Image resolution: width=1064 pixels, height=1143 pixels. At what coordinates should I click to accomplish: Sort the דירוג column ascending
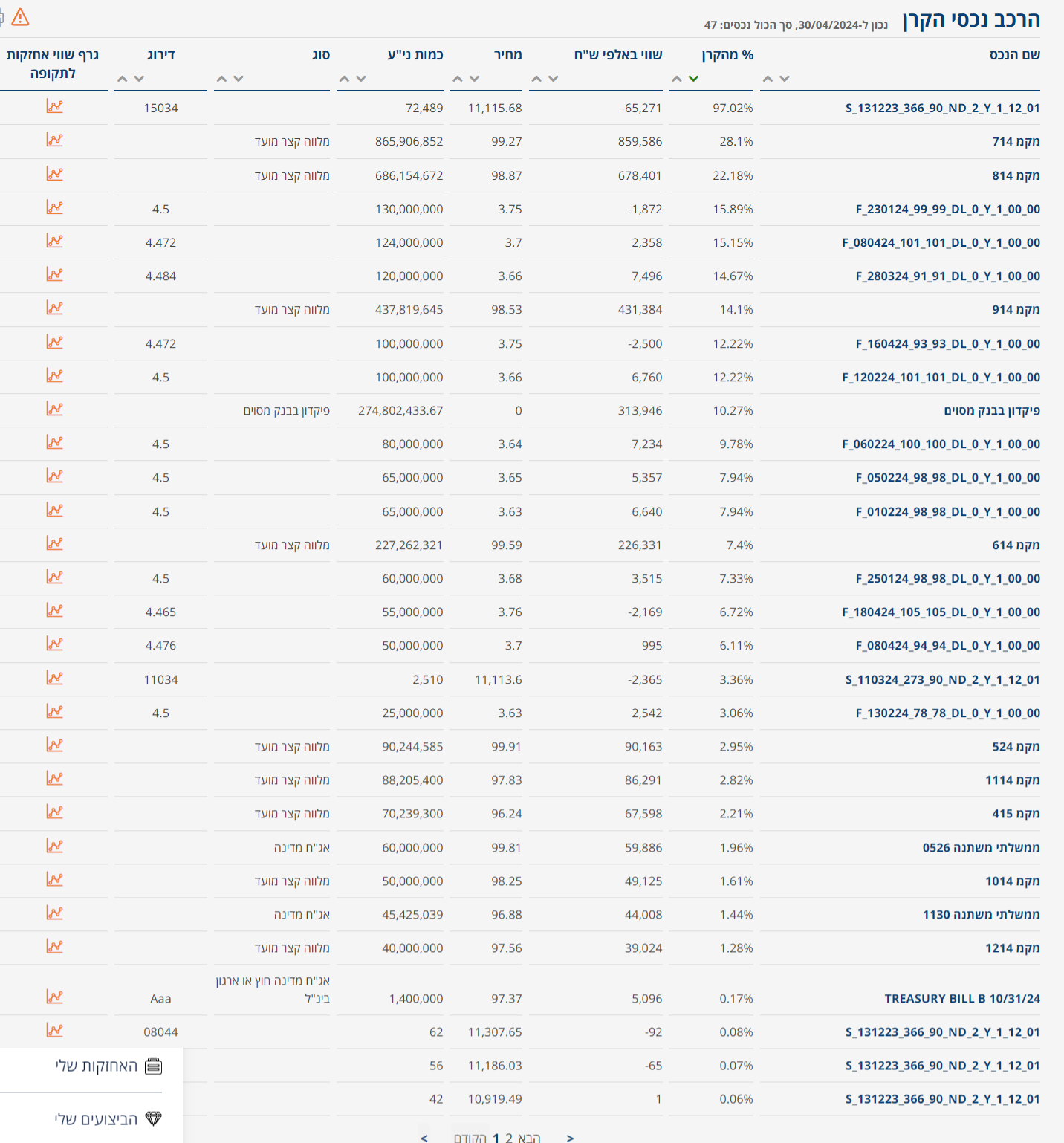tap(121, 77)
